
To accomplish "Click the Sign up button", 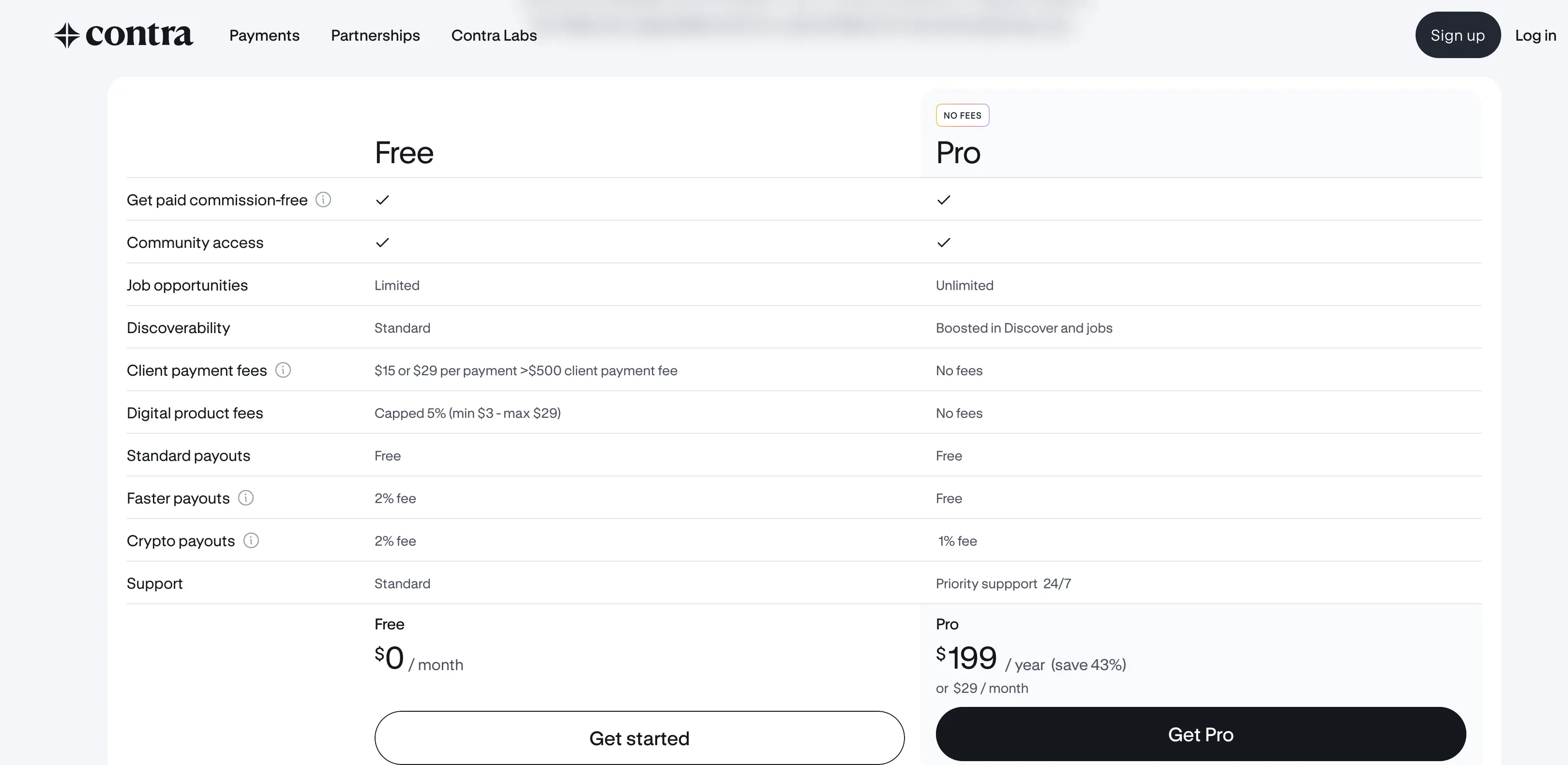I will (x=1458, y=35).
